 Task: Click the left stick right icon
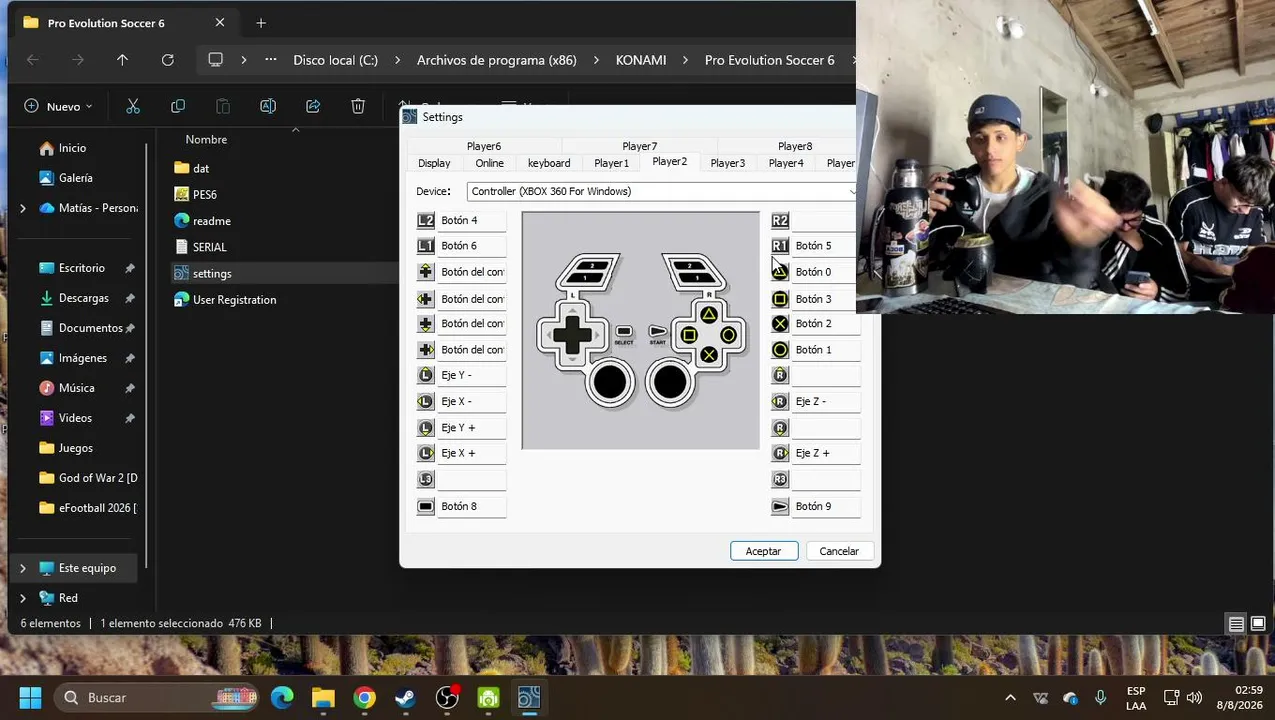[426, 453]
